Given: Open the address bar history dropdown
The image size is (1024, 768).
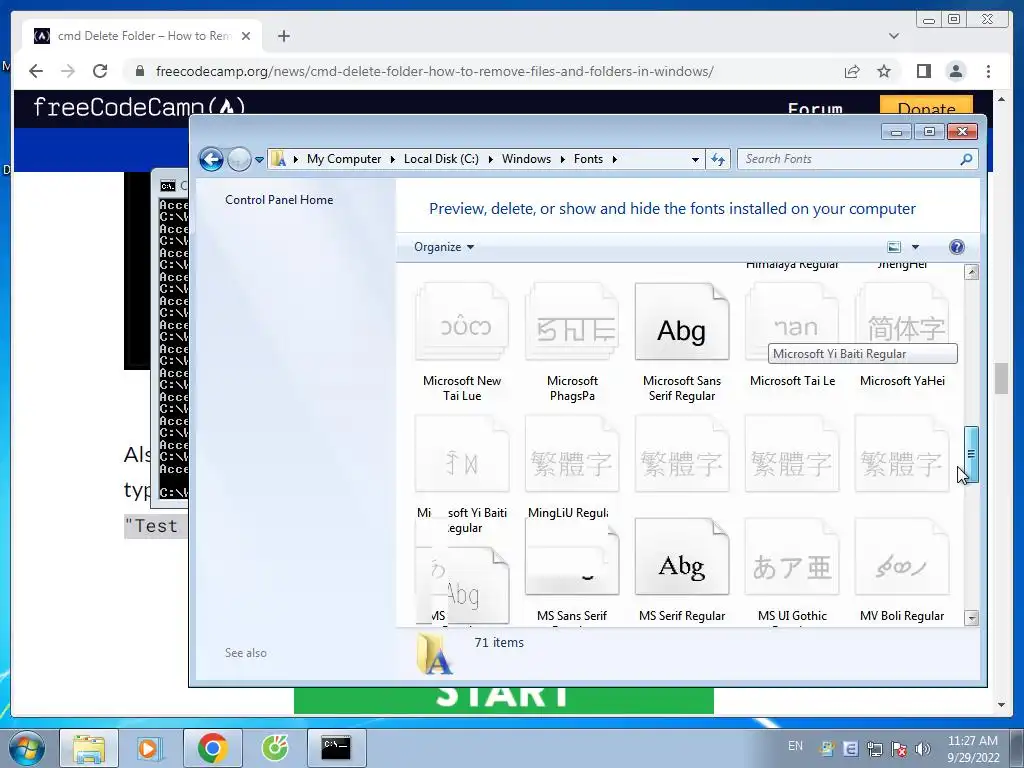Looking at the screenshot, I should click(x=695, y=159).
